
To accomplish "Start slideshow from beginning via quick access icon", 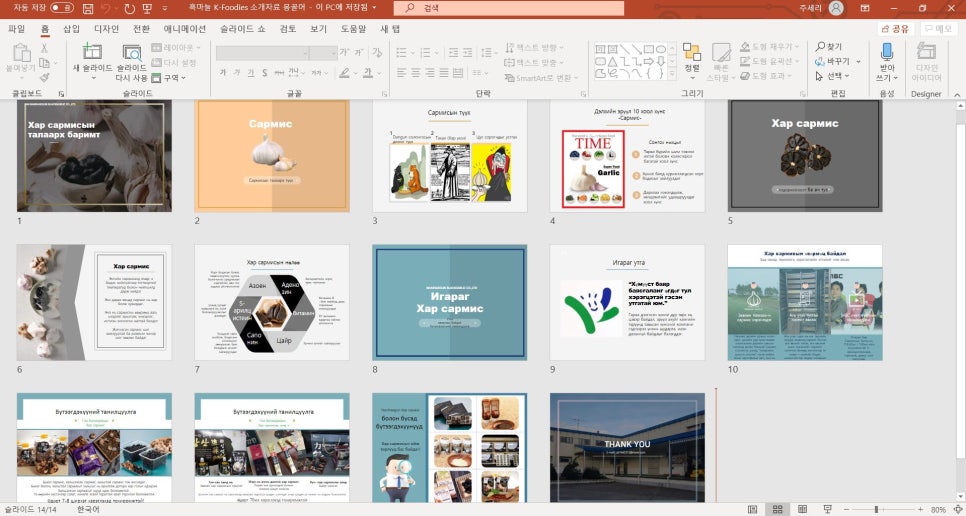I will 147,9.
